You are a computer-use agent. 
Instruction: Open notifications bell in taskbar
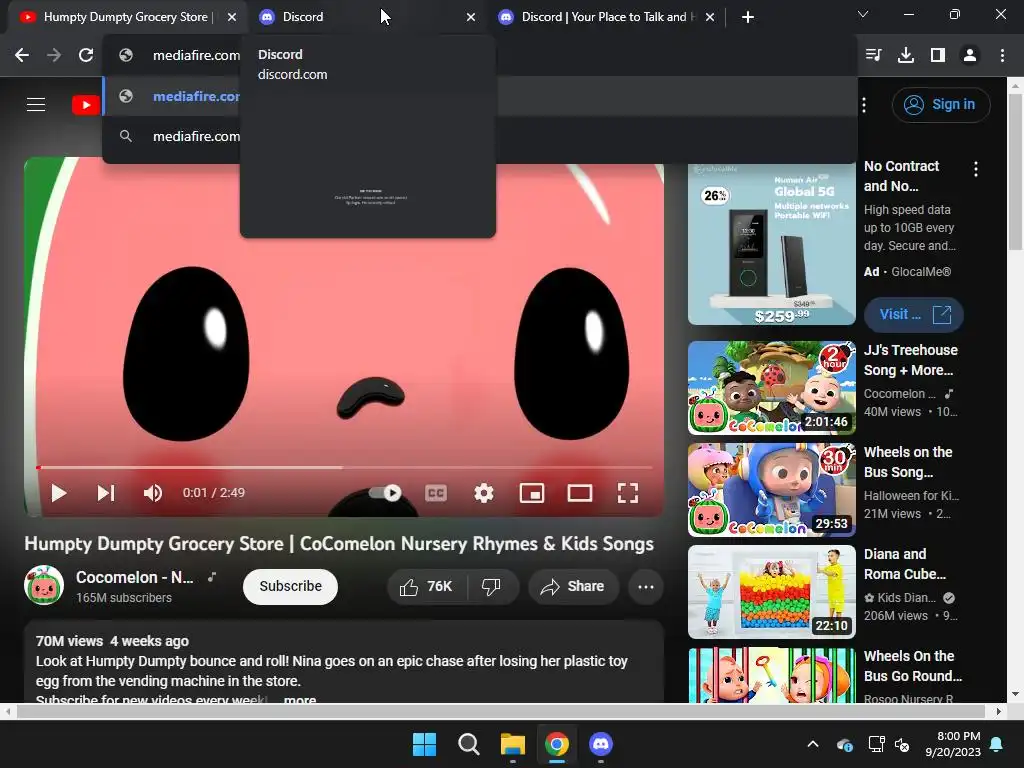tap(997, 744)
